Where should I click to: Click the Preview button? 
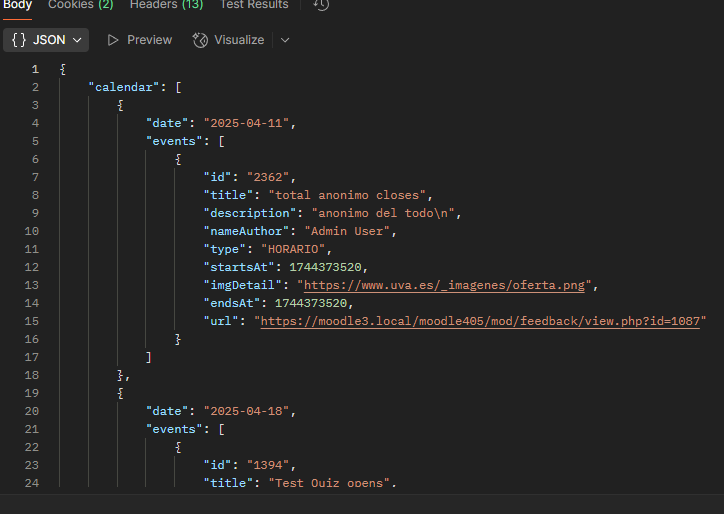tap(139, 40)
